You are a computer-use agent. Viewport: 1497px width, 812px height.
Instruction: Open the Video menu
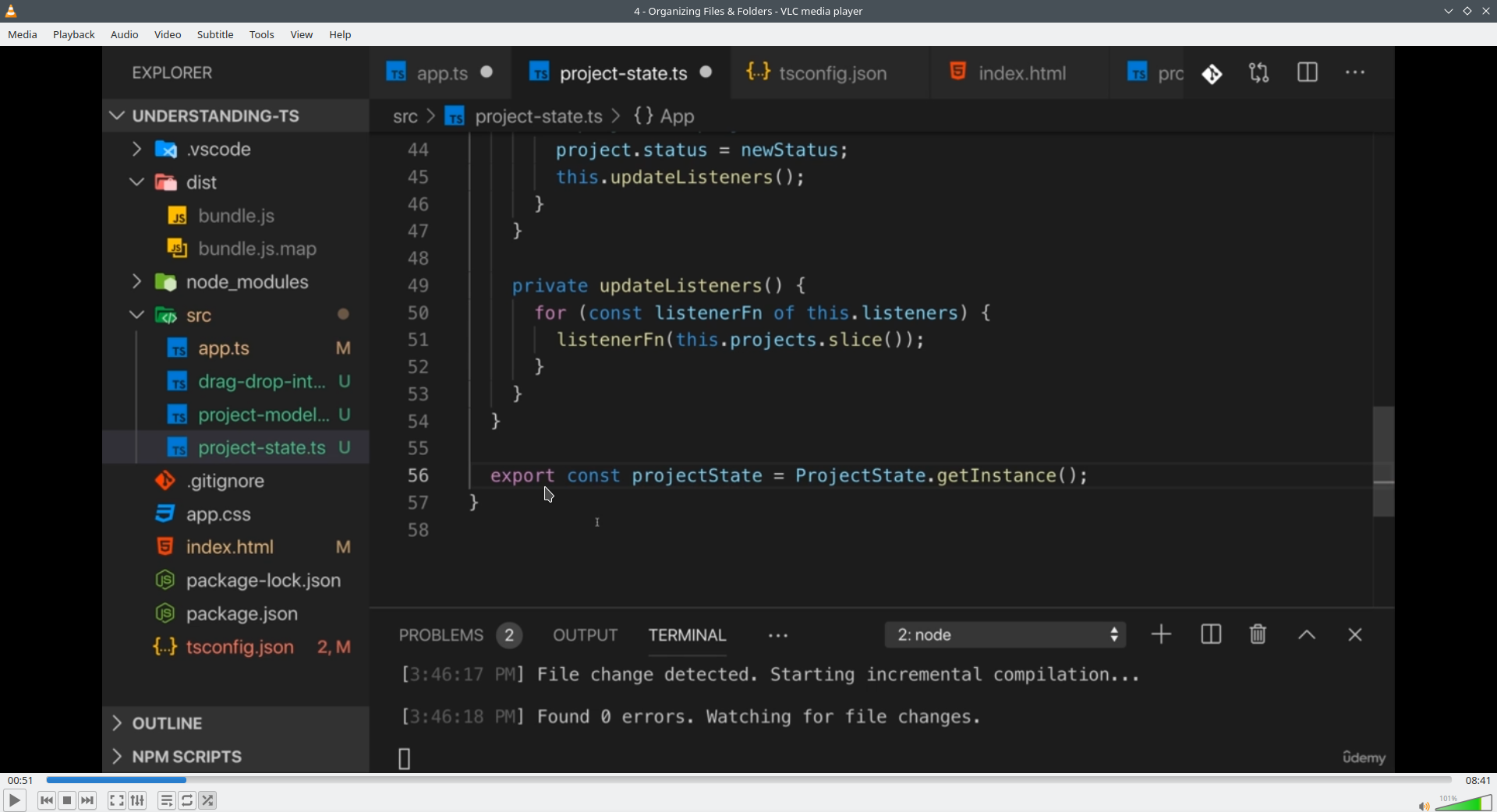[x=168, y=35]
